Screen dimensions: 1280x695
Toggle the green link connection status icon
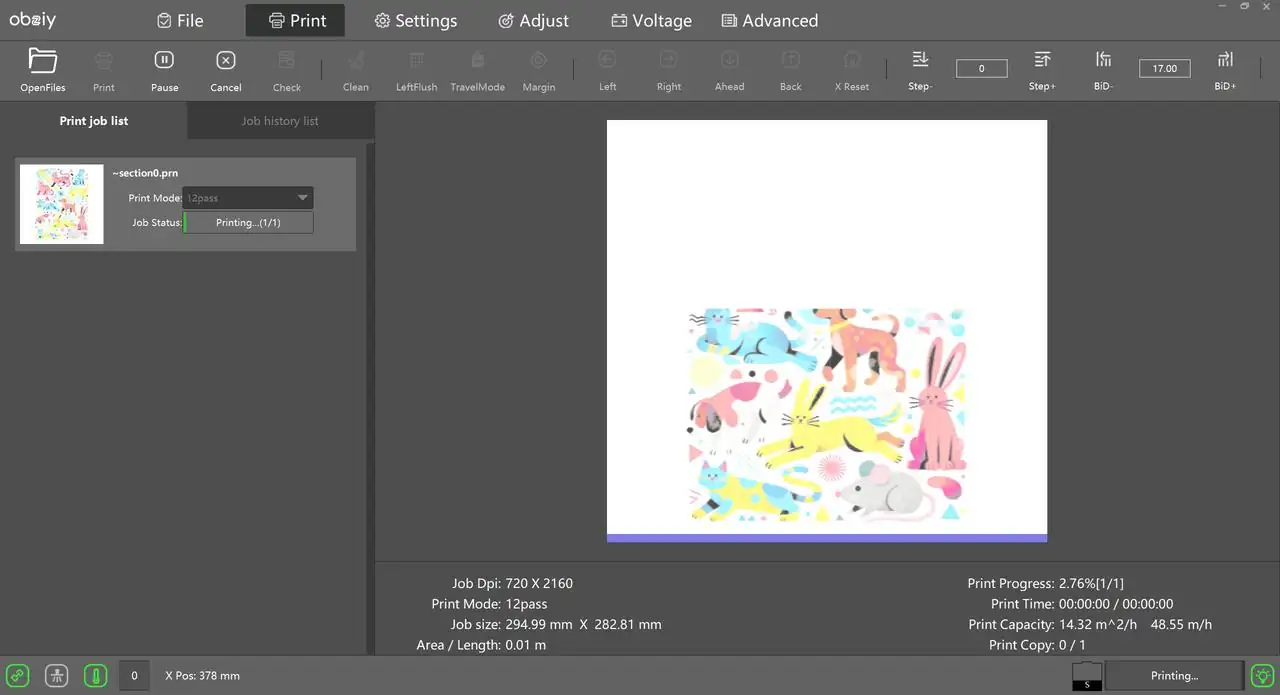(x=19, y=675)
